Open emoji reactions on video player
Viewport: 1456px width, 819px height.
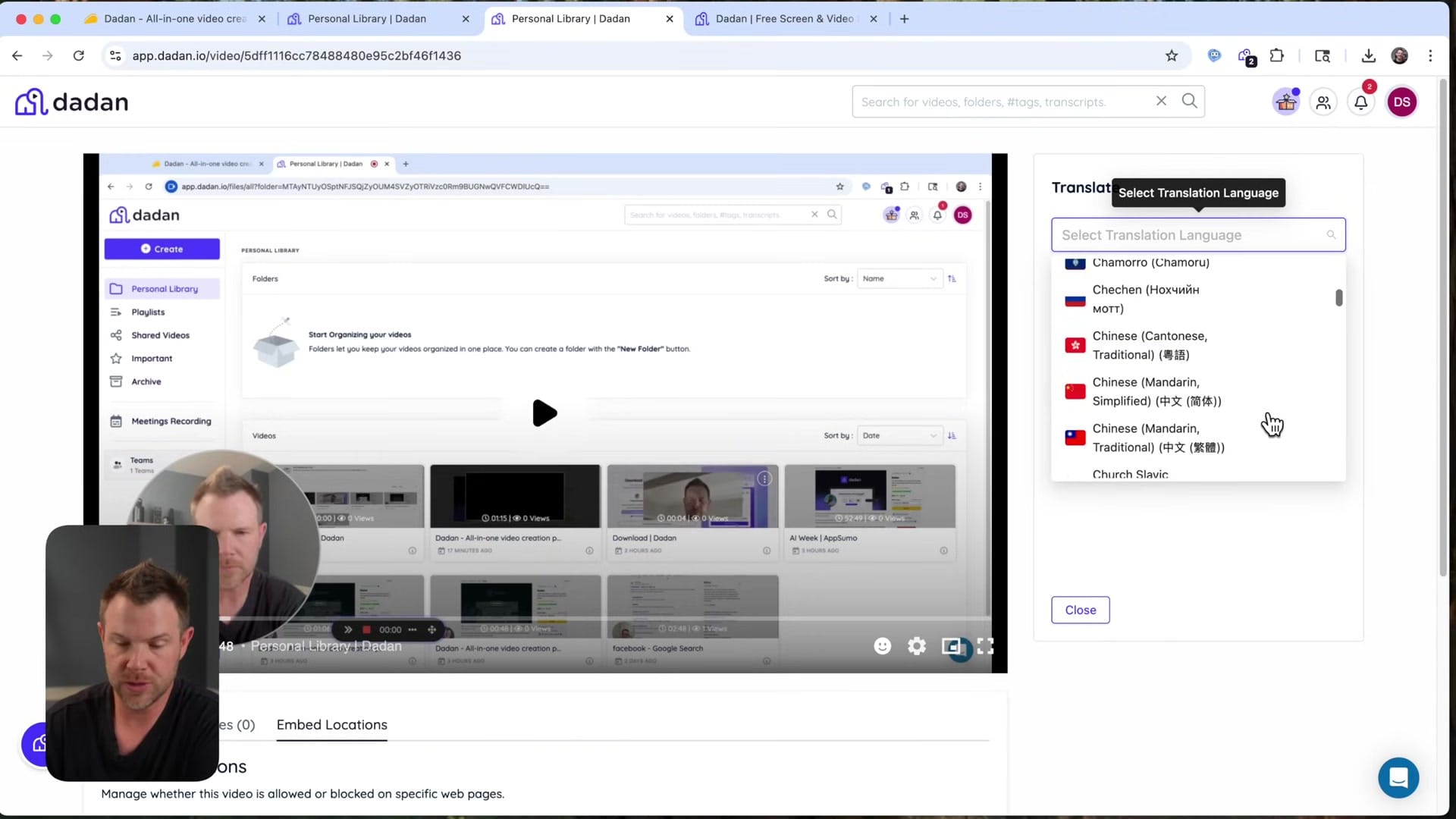coord(882,646)
